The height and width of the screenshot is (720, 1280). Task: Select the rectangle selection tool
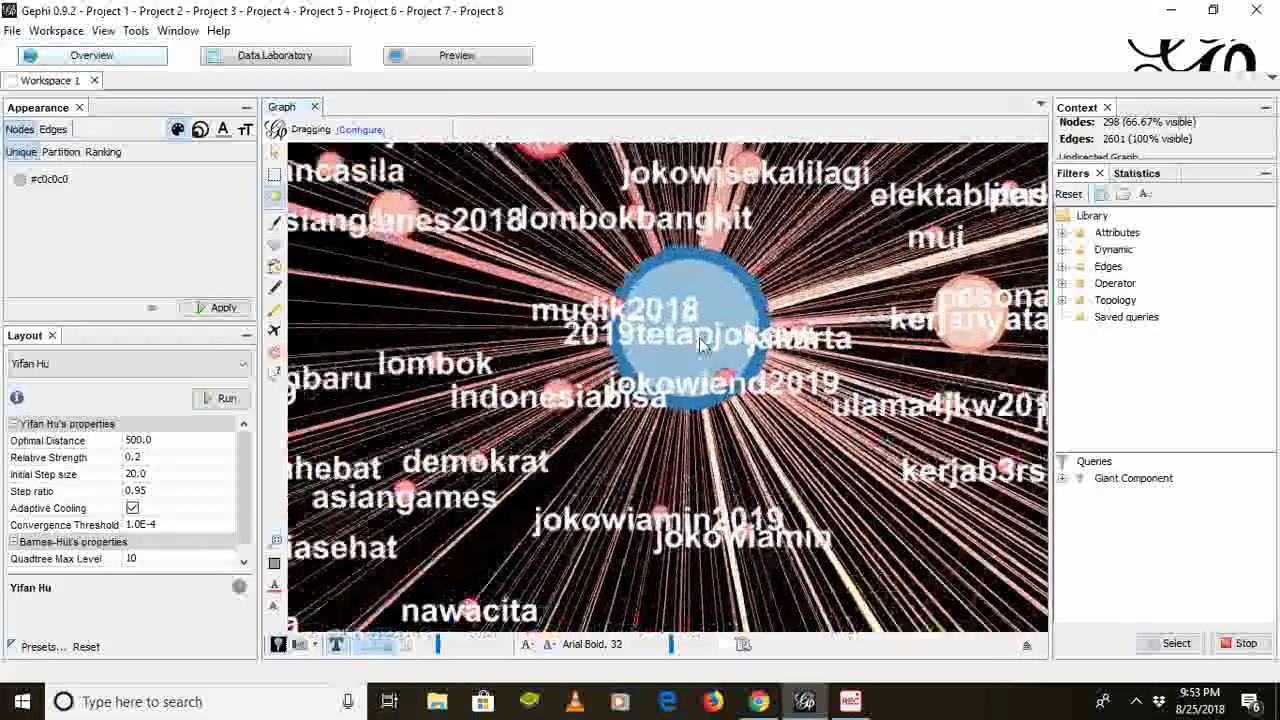point(274,175)
